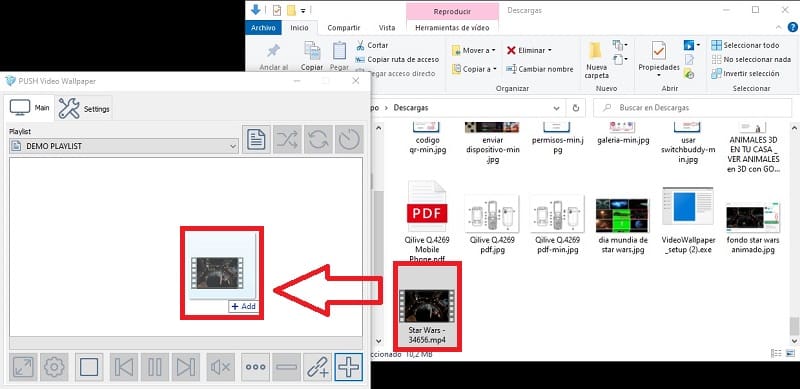Open the three dots more options
The height and width of the screenshot is (389, 800).
[x=256, y=367]
